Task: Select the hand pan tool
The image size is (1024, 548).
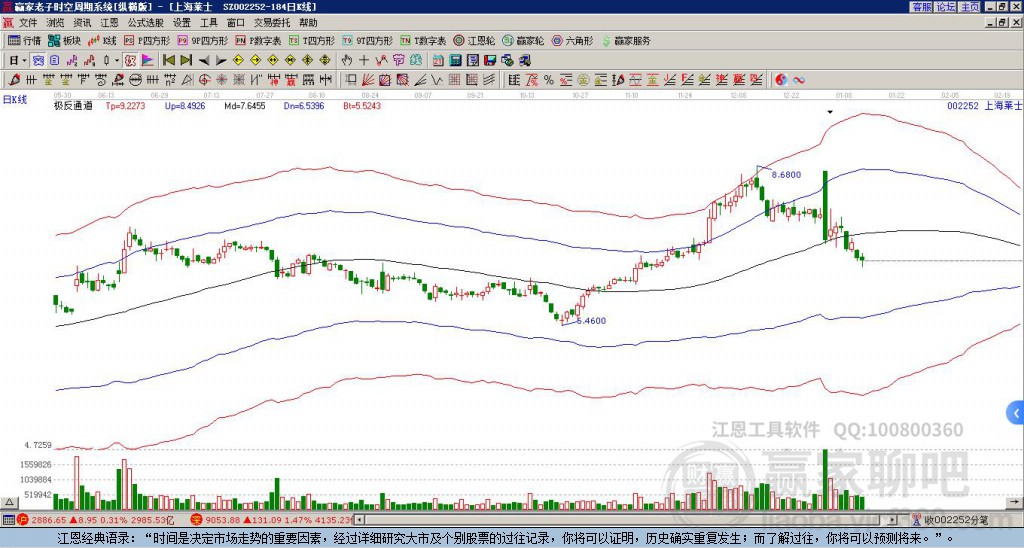Action: pyautogui.click(x=347, y=61)
